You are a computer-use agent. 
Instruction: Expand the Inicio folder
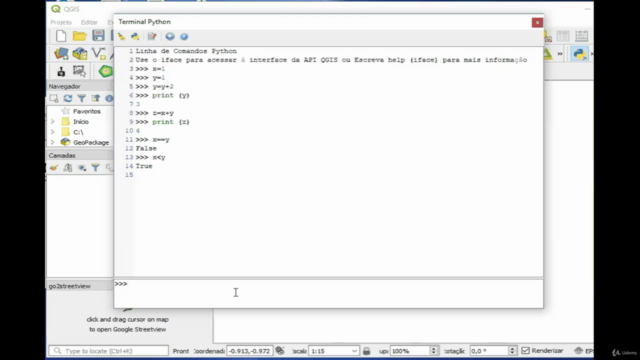(x=53, y=122)
